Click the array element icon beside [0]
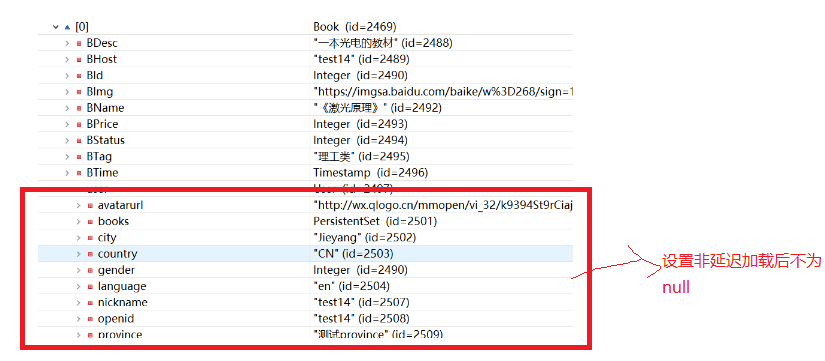The image size is (825, 361). [67, 27]
